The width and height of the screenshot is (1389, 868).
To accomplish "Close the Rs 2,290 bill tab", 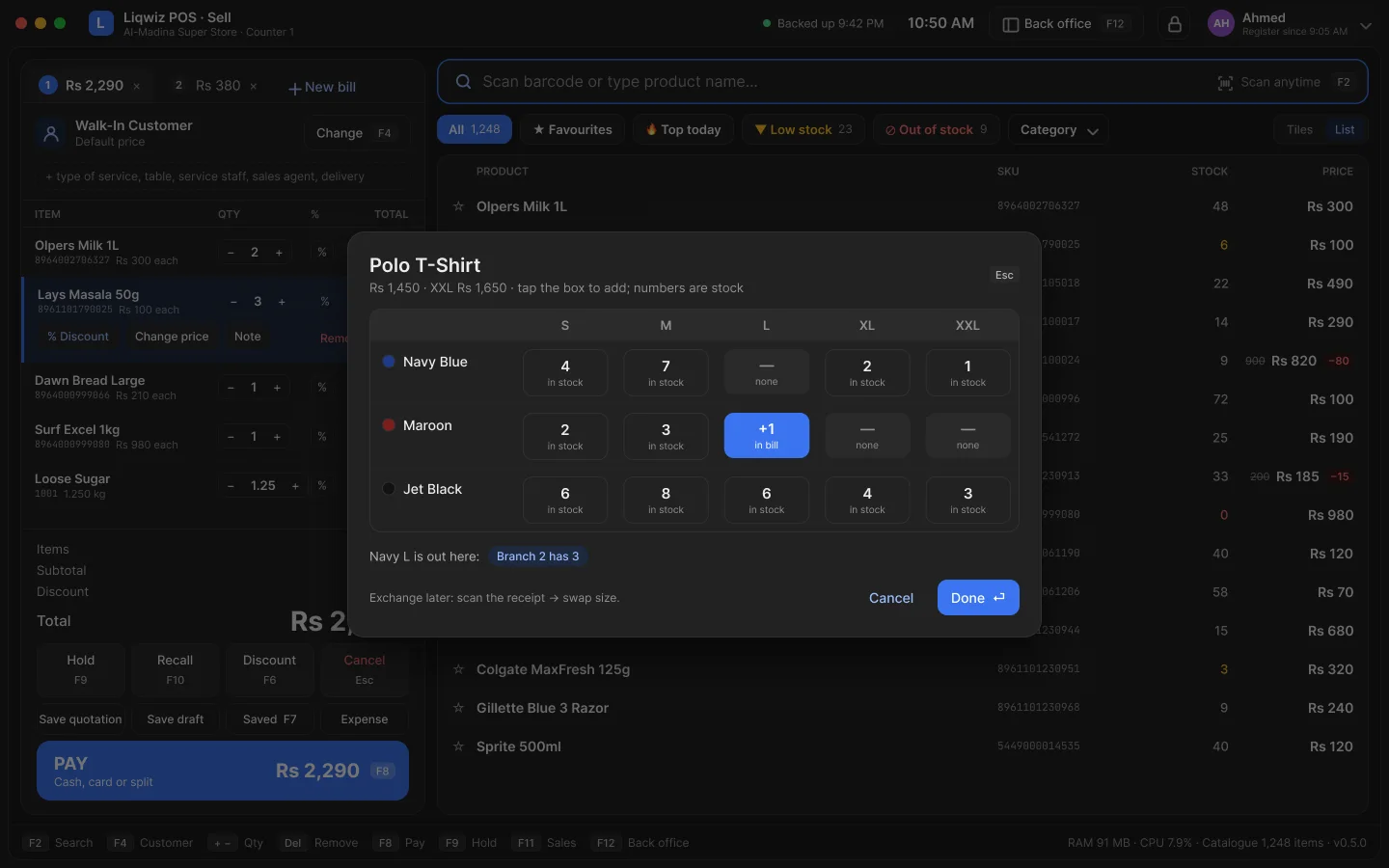I will (x=137, y=87).
